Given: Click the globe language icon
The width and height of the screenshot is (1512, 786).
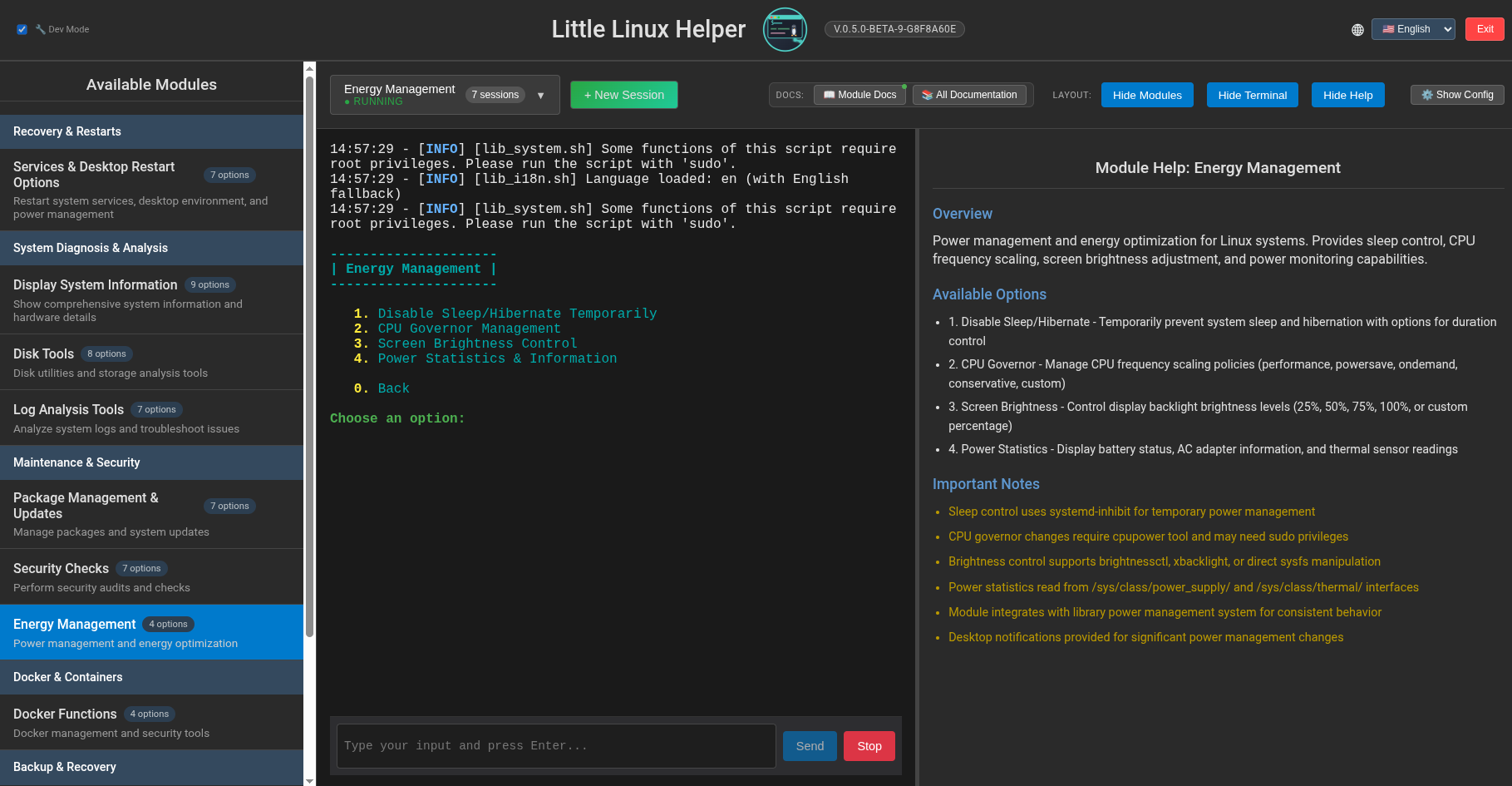Looking at the screenshot, I should pyautogui.click(x=1357, y=30).
